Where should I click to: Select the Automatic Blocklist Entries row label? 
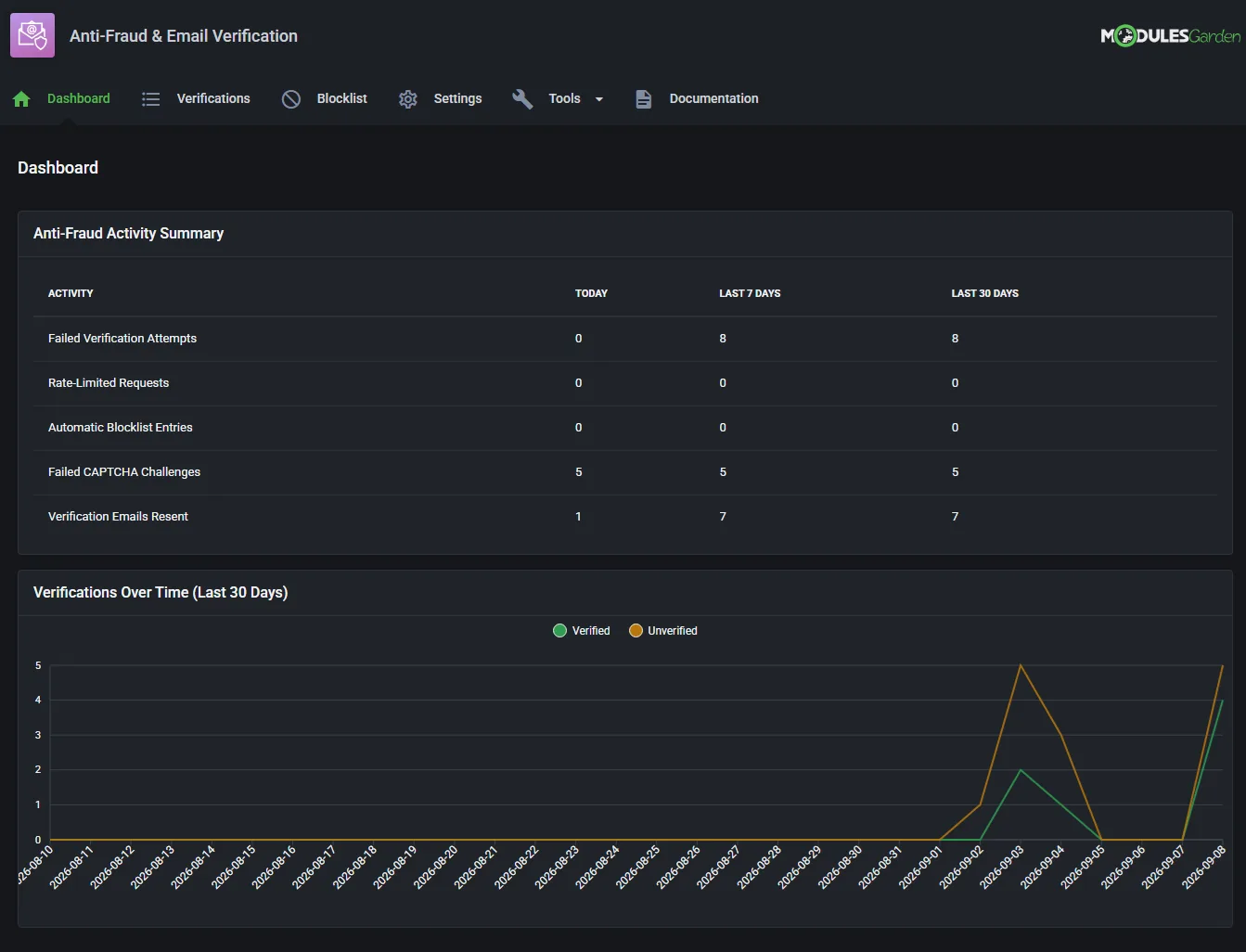[x=121, y=428]
